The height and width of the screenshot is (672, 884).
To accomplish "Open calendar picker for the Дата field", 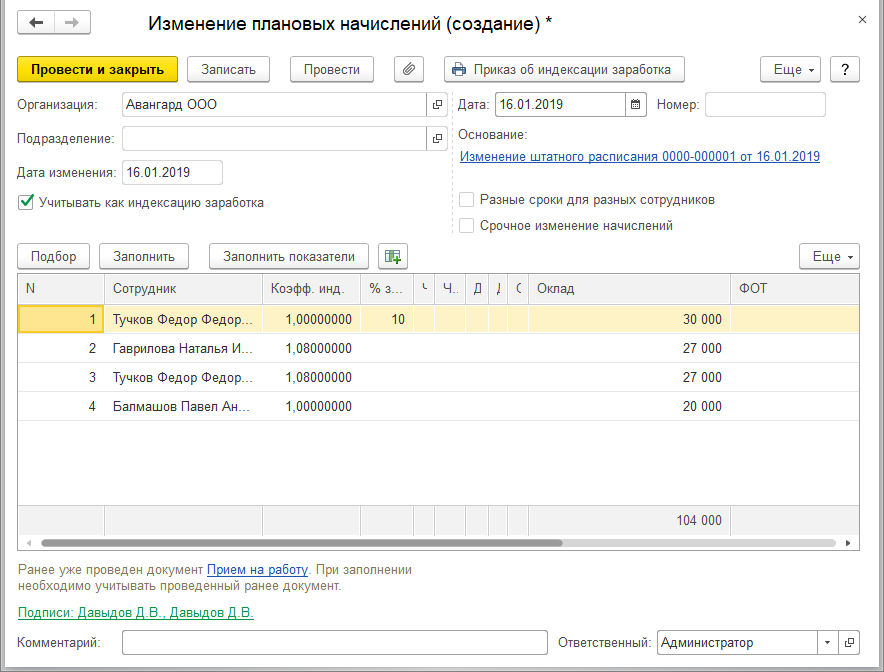I will (x=635, y=104).
